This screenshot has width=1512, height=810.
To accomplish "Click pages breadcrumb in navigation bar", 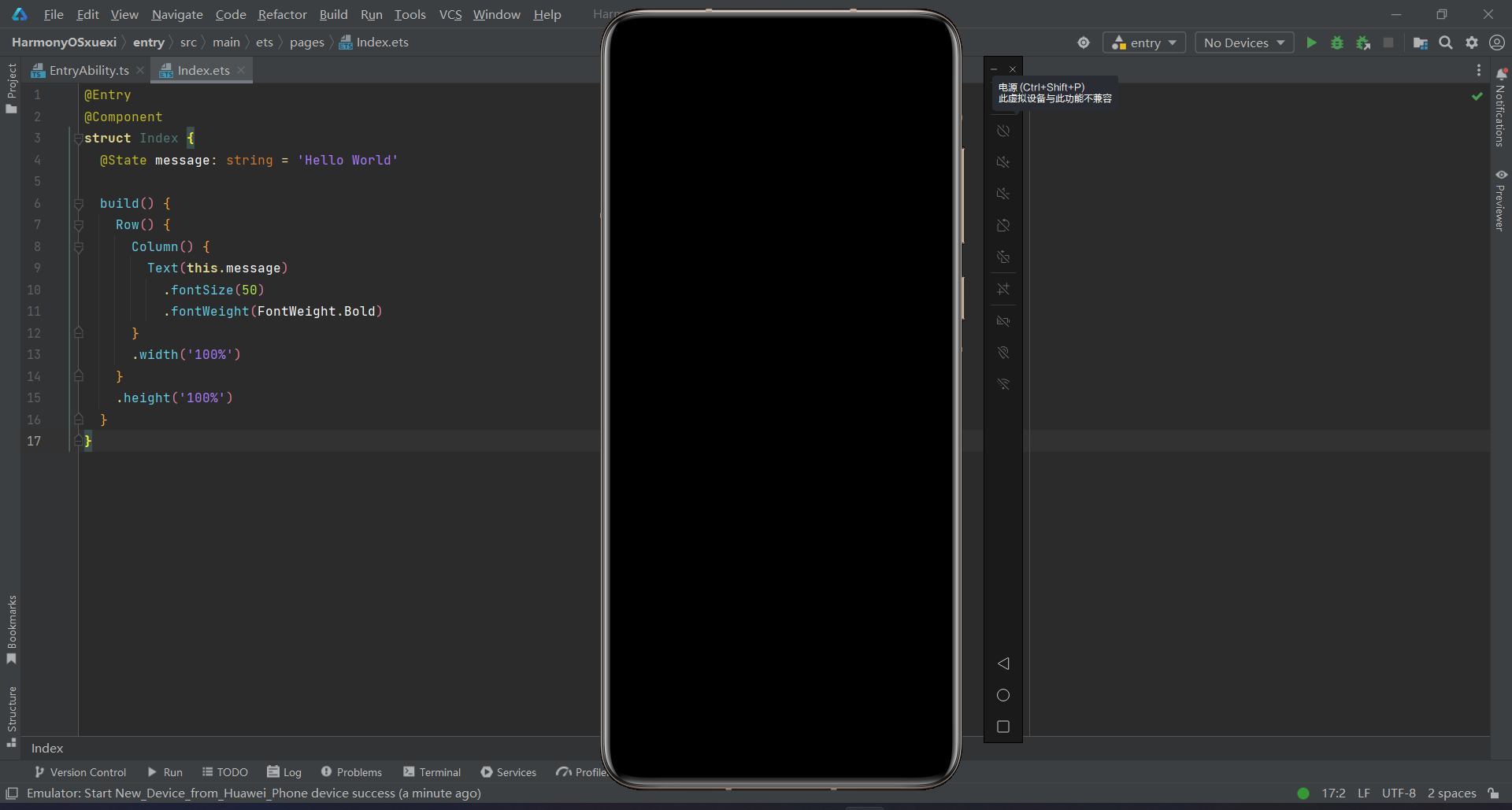I will [306, 43].
